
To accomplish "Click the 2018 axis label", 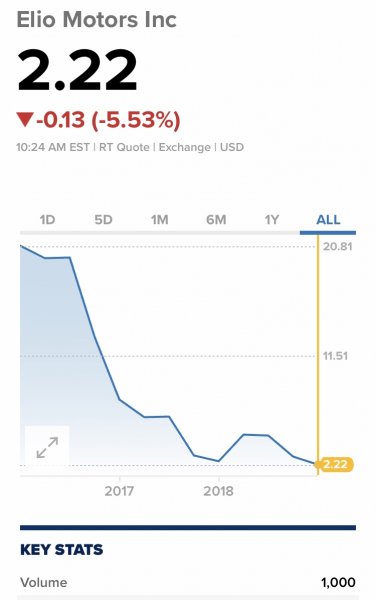I will point(218,491).
